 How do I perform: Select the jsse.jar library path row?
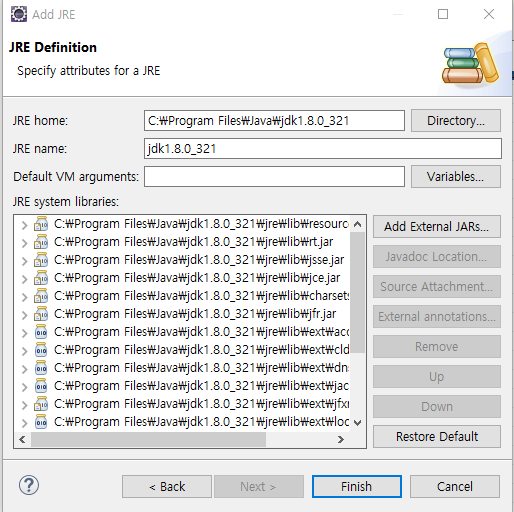pyautogui.click(x=199, y=260)
